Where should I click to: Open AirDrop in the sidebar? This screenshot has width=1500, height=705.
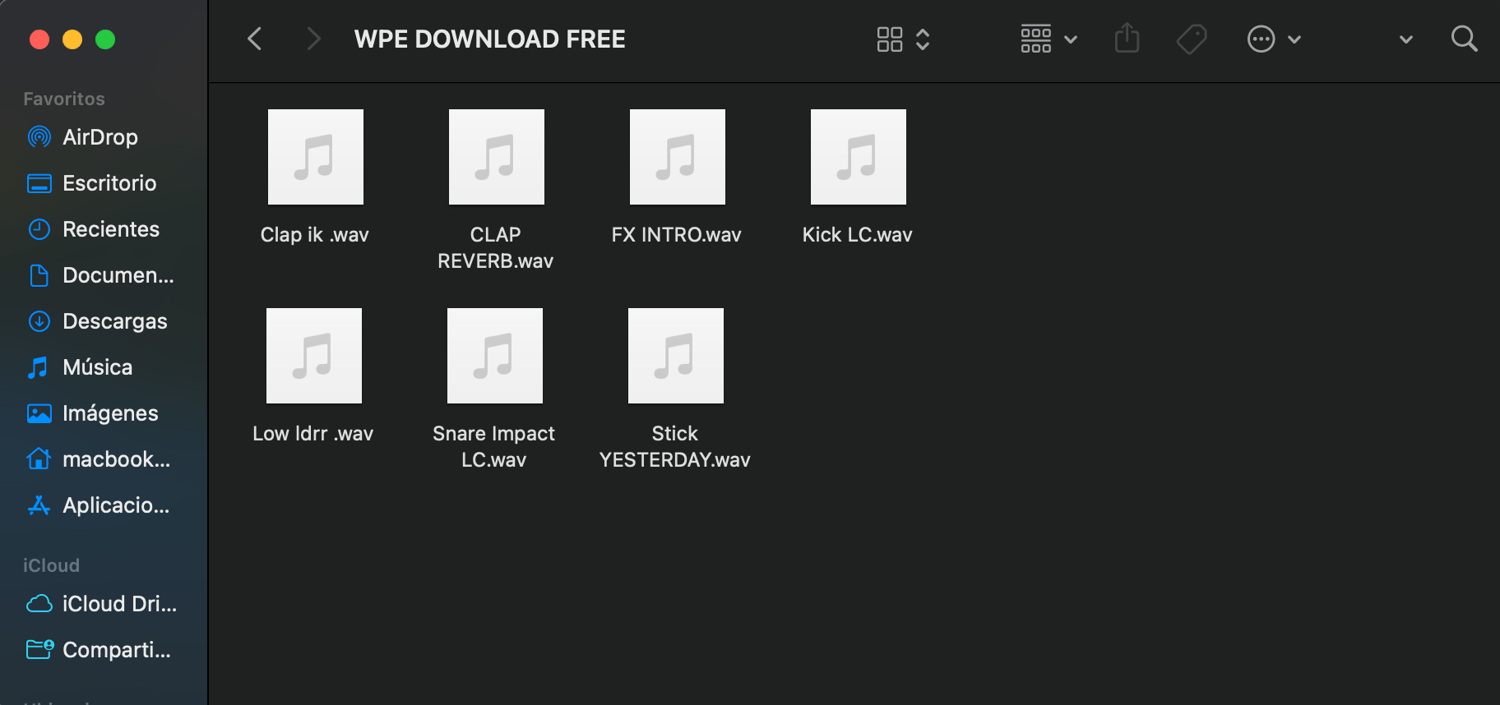coord(98,137)
